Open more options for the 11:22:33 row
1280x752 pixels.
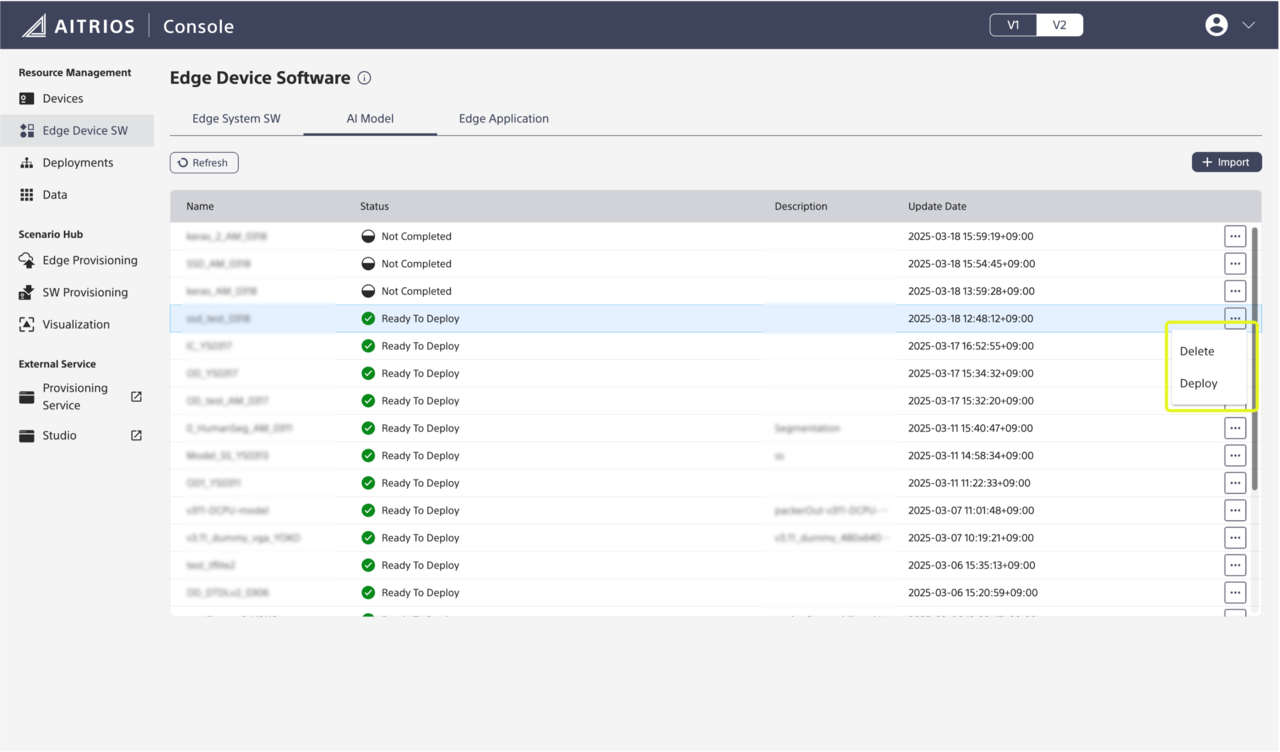click(x=1235, y=483)
